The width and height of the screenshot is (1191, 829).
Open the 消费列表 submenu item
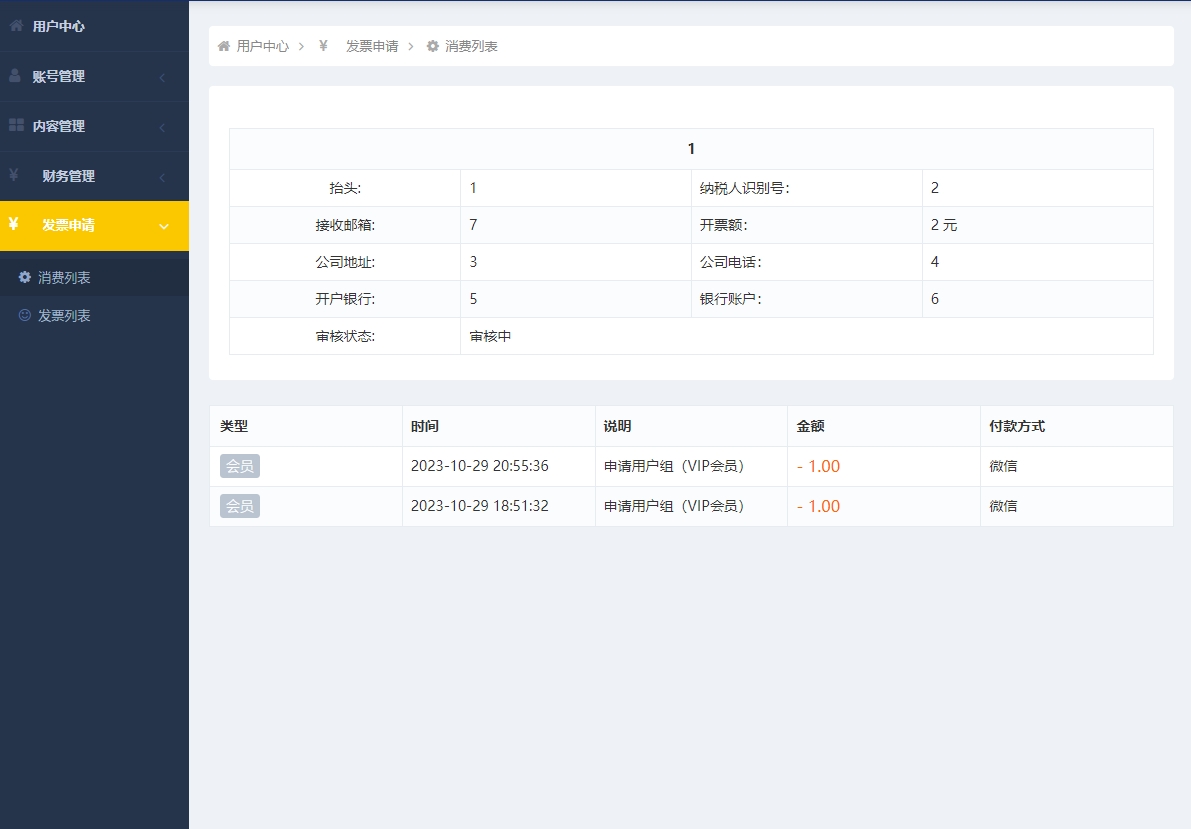[x=64, y=278]
